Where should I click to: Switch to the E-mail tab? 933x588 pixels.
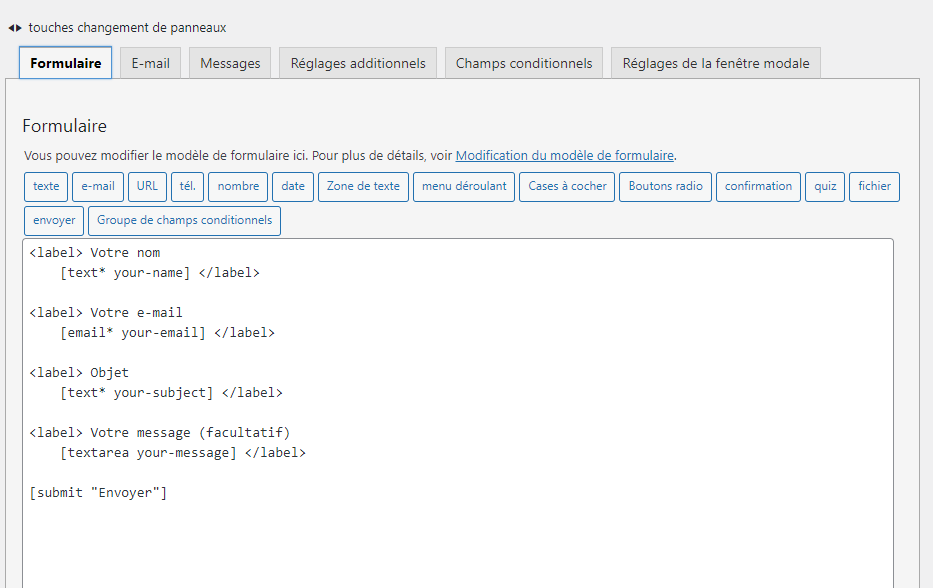point(151,63)
